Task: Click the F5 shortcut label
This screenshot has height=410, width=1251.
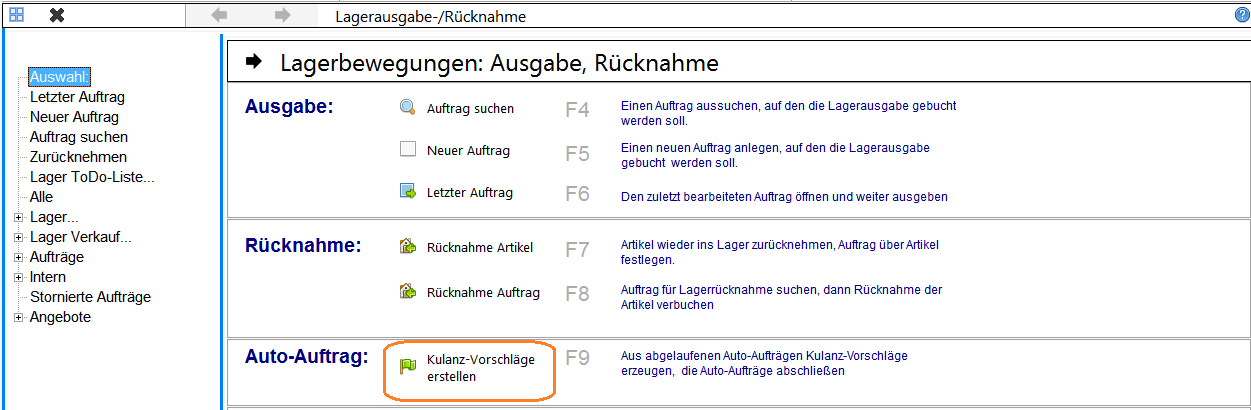Action: [x=577, y=153]
